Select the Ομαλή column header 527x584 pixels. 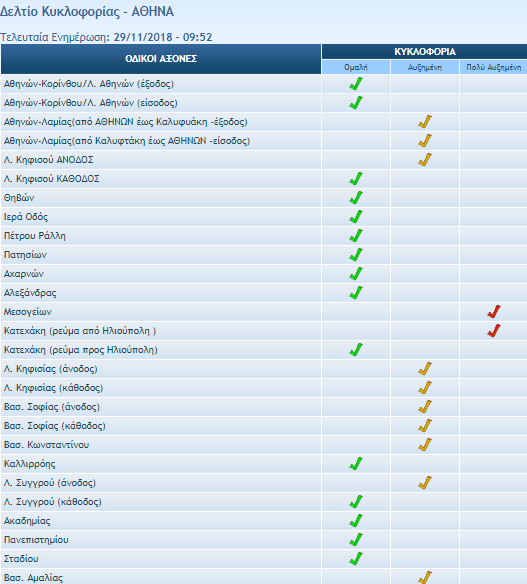(356, 67)
